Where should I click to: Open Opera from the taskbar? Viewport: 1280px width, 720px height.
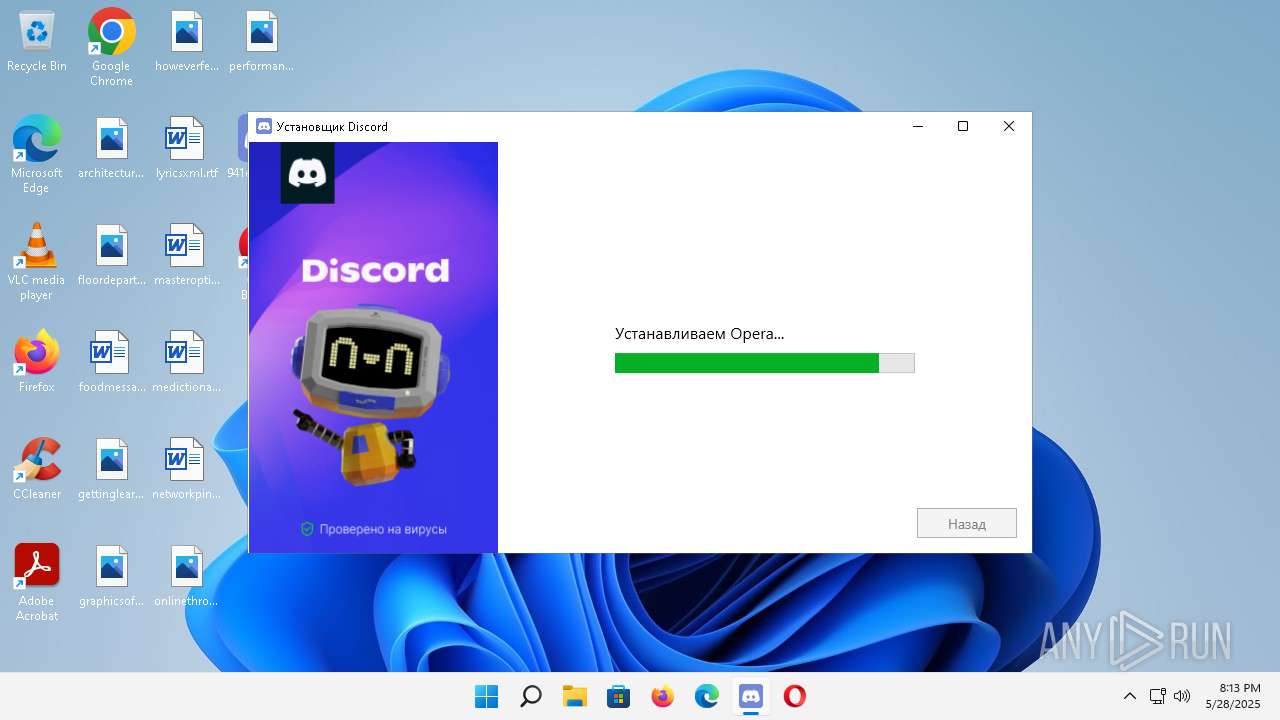(795, 696)
